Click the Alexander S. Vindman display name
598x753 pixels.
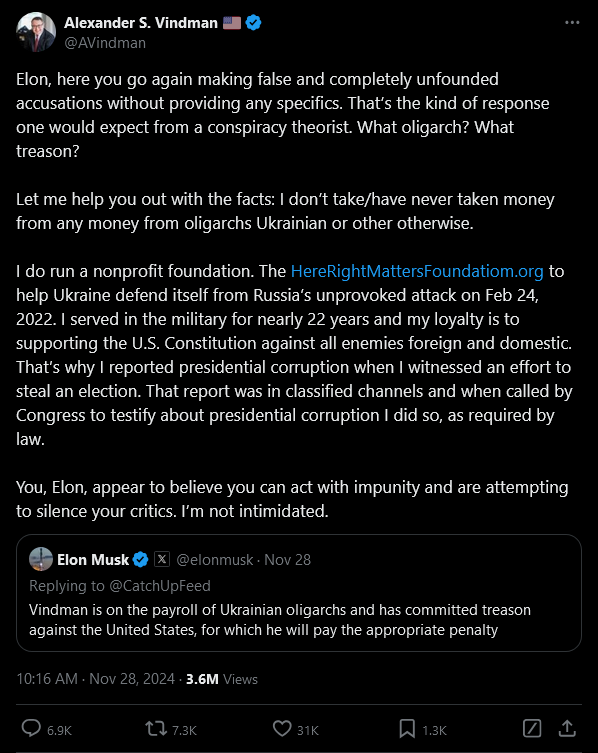click(141, 23)
